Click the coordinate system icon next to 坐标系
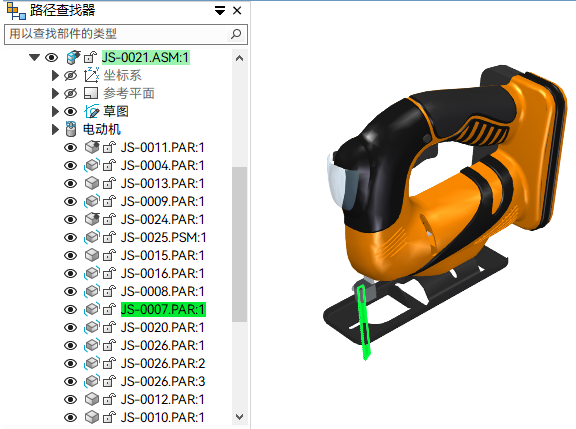Screen dimensions: 576x429 coord(91,75)
